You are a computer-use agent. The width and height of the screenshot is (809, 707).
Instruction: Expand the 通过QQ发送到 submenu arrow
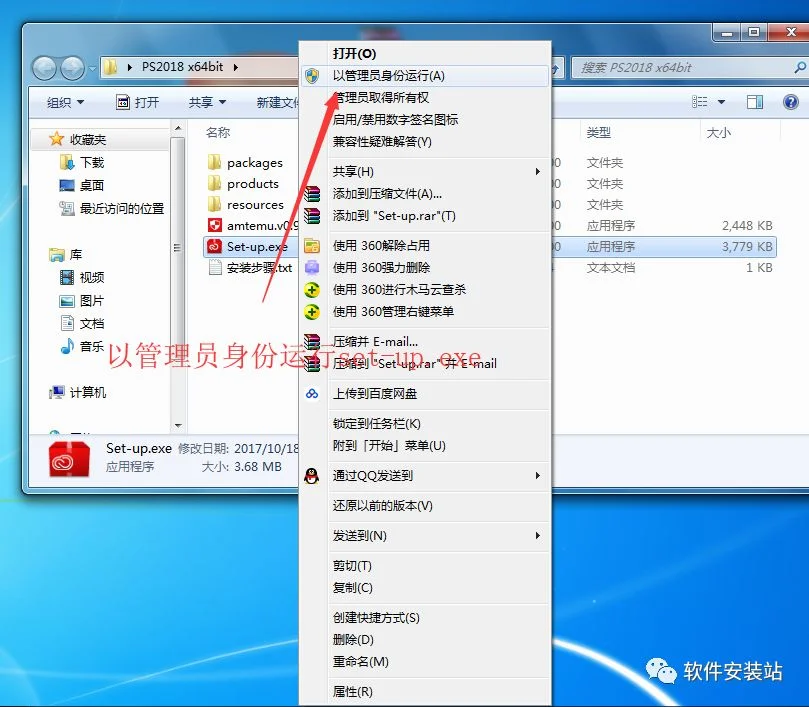click(538, 475)
